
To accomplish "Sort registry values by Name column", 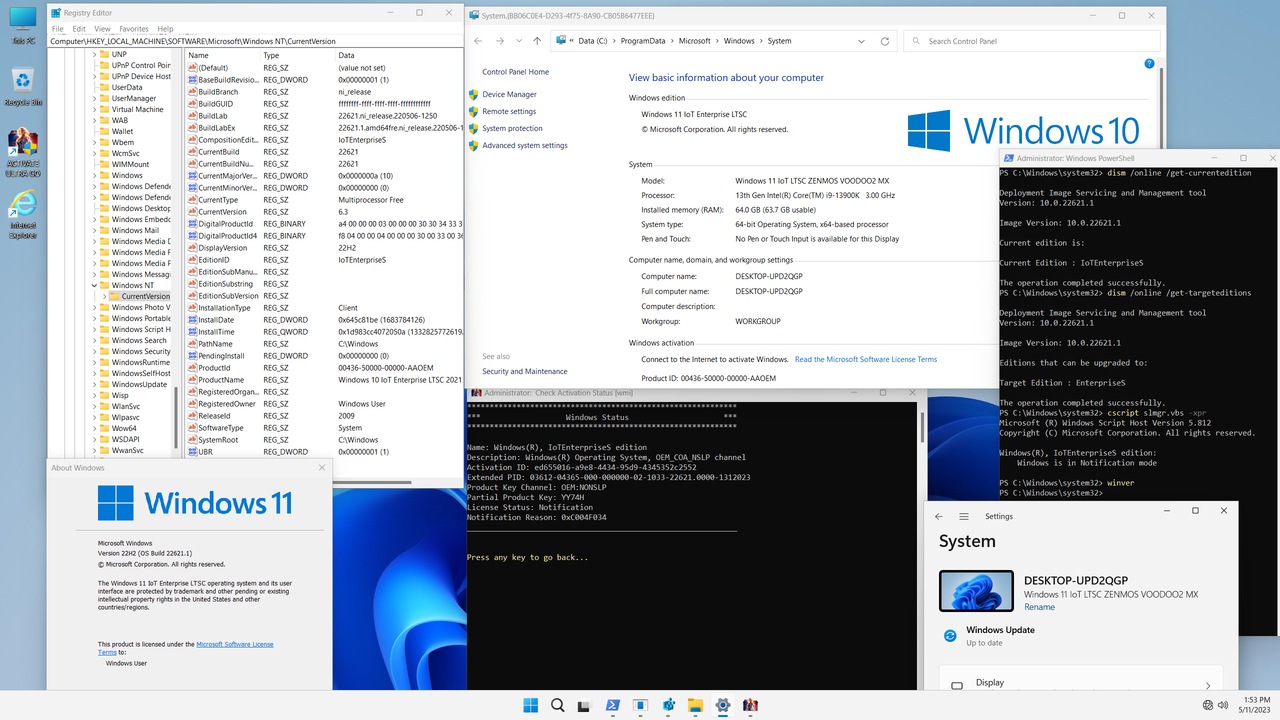I will (222, 55).
